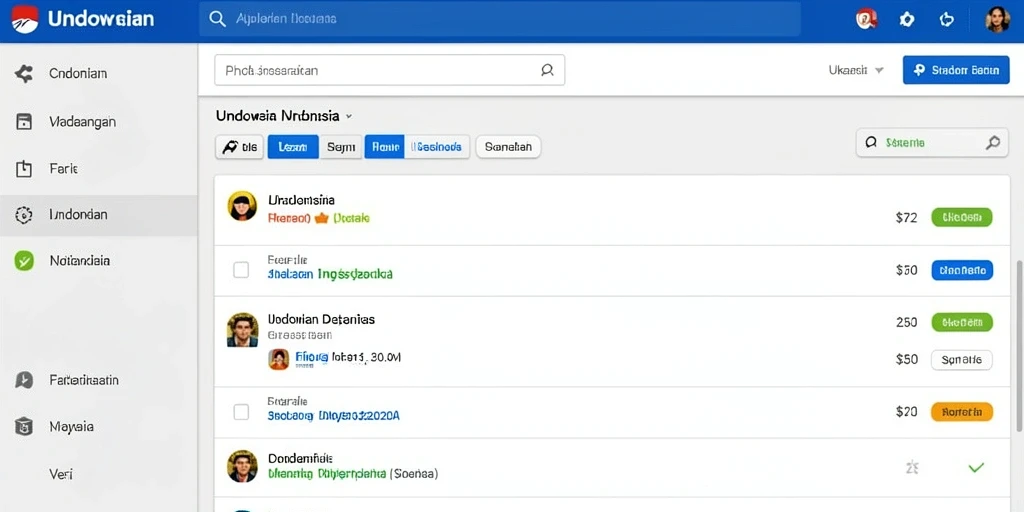Screen dimensions: 1024x512
Task: Click the Fattatikaatin sidebar icon
Action: [x=24, y=380]
